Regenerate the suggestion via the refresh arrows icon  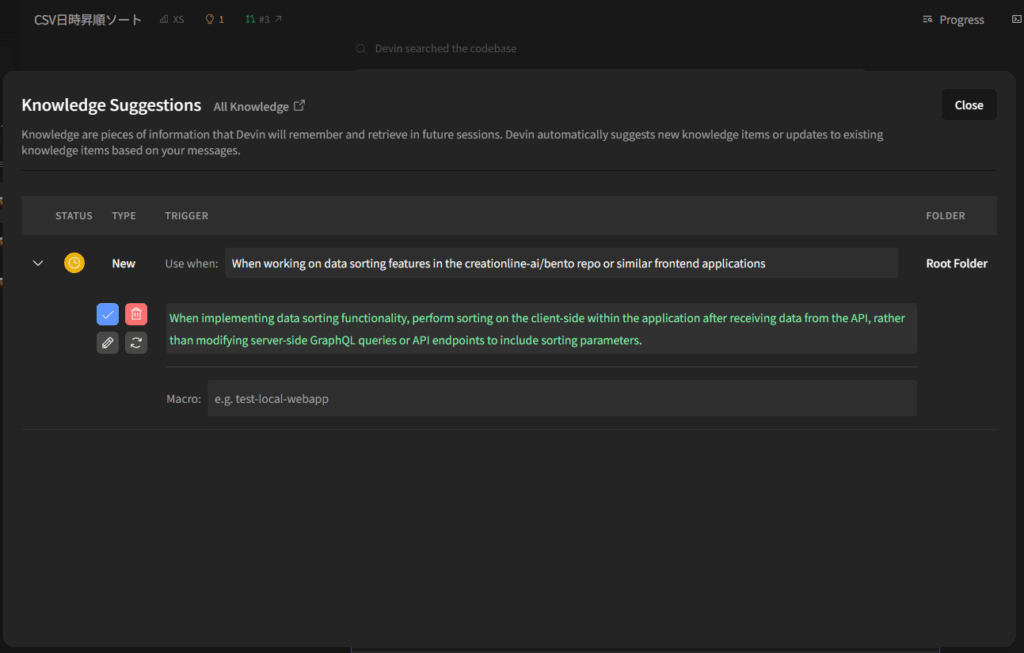(136, 342)
